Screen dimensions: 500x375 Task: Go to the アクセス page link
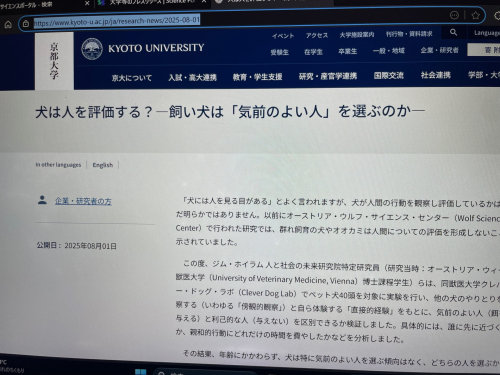click(x=317, y=35)
